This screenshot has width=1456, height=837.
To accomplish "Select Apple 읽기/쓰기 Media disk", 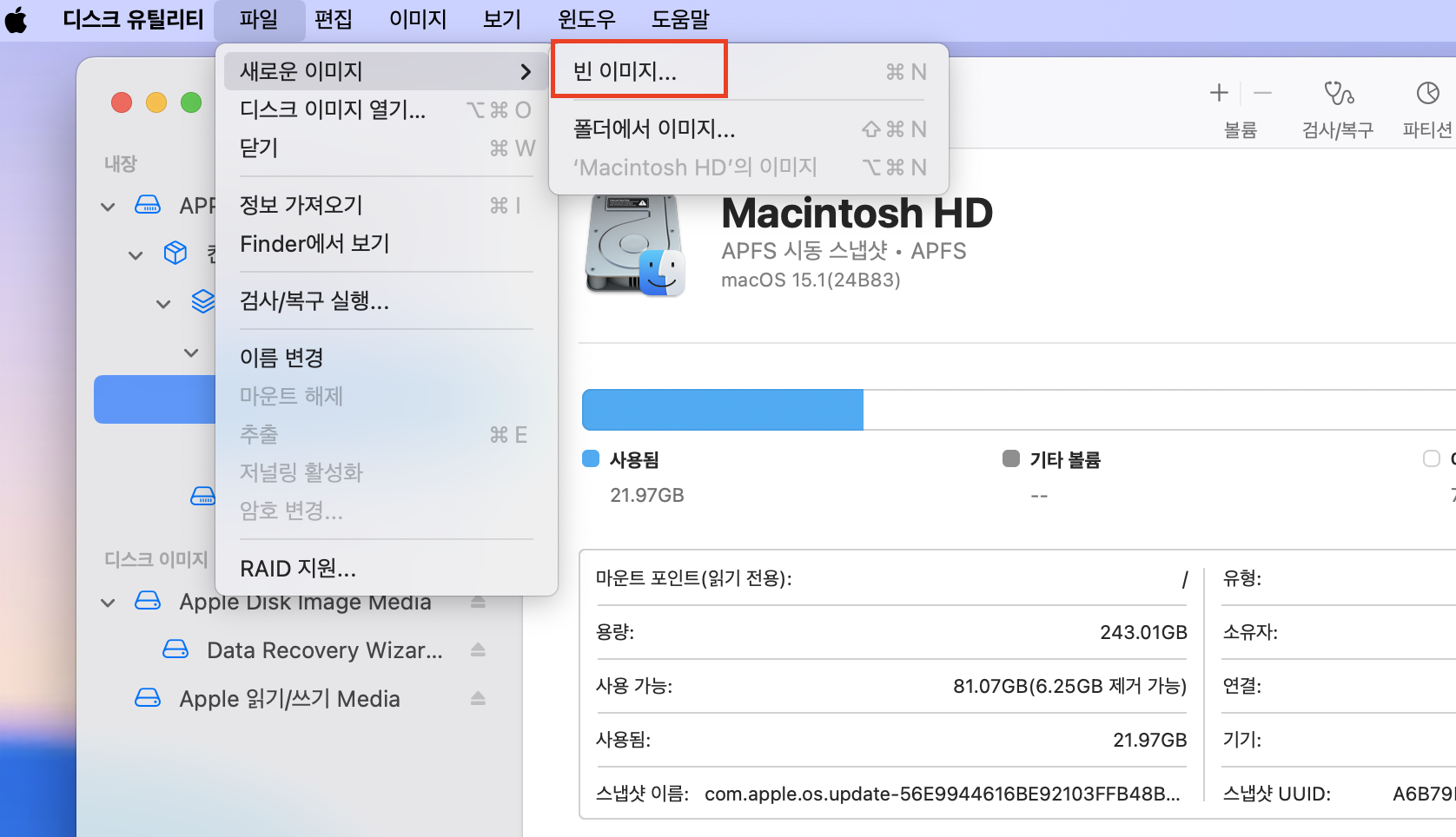I will click(x=289, y=699).
